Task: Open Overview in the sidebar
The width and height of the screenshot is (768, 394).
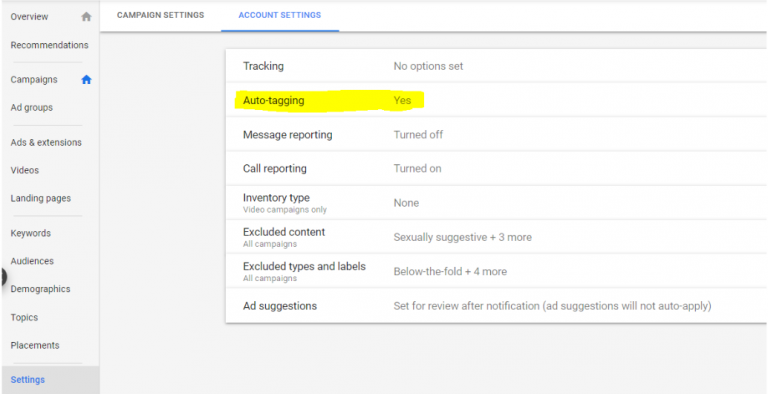Action: tap(29, 17)
